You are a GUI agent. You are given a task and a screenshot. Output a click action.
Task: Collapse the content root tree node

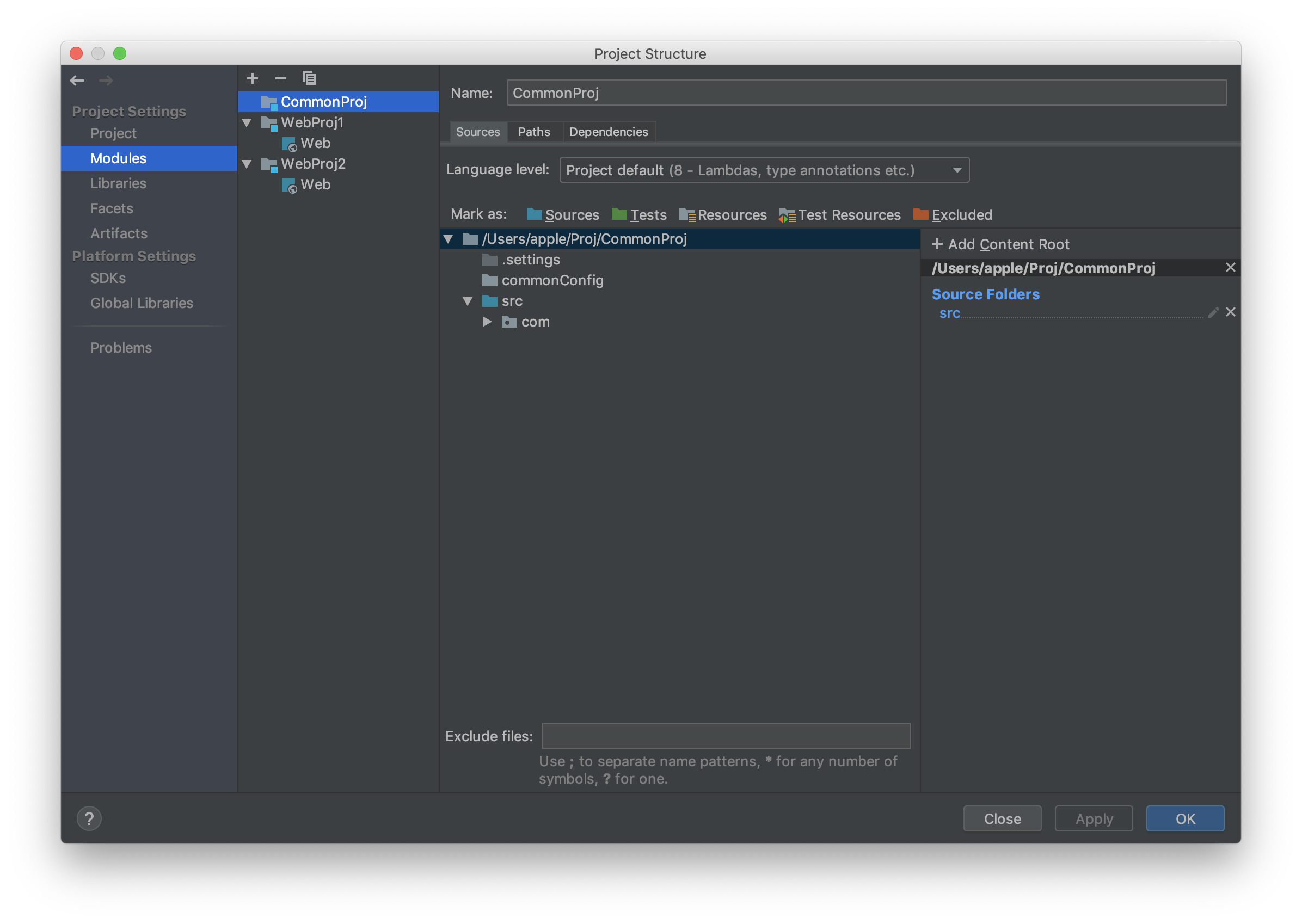click(x=449, y=239)
